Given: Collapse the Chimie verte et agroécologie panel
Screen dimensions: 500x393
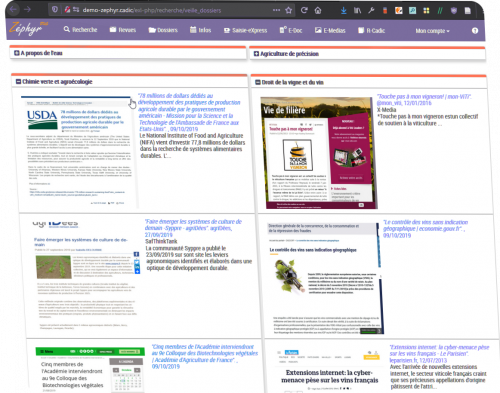Looking at the screenshot, I should (x=18, y=82).
